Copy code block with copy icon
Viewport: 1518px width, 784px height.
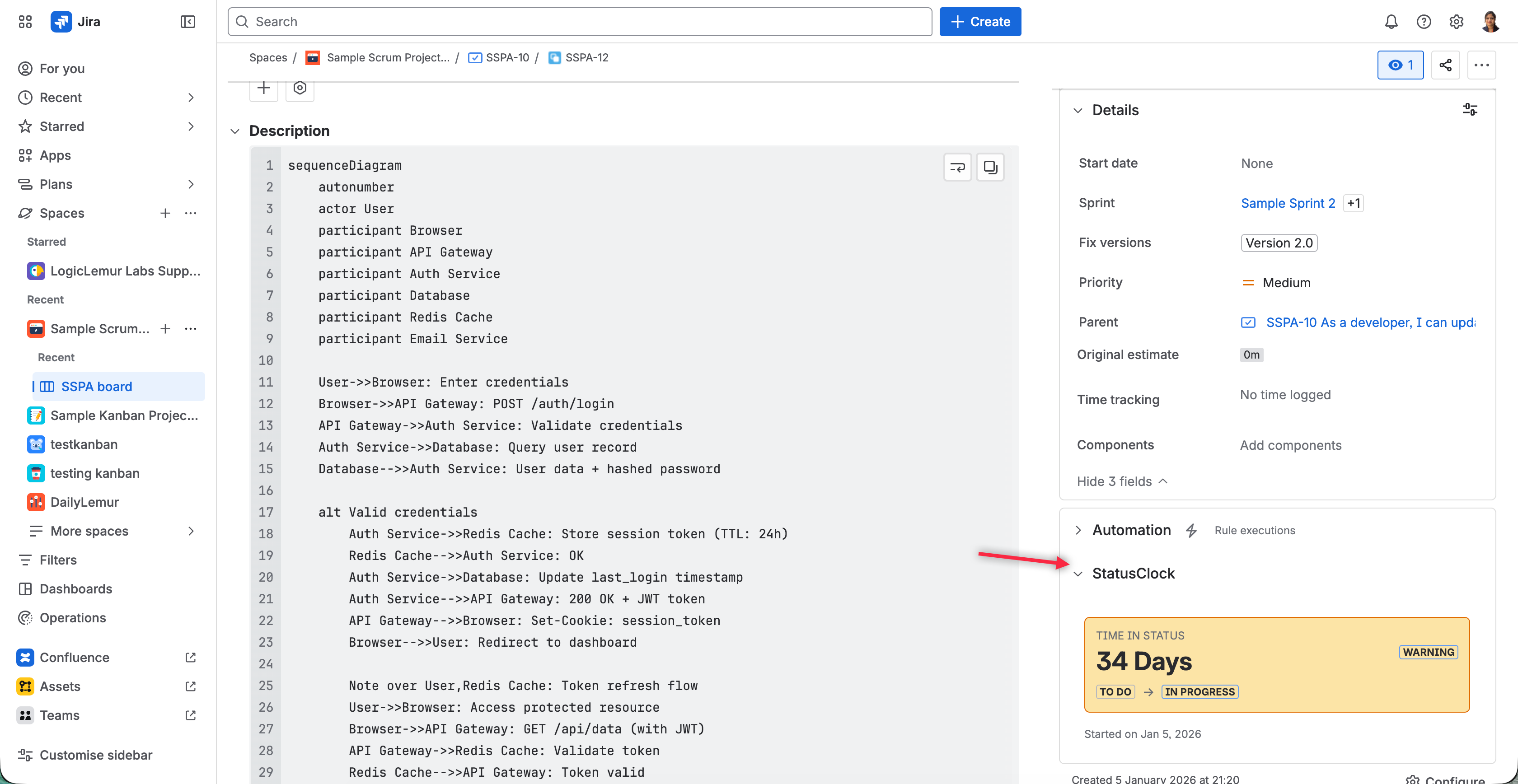click(x=990, y=167)
